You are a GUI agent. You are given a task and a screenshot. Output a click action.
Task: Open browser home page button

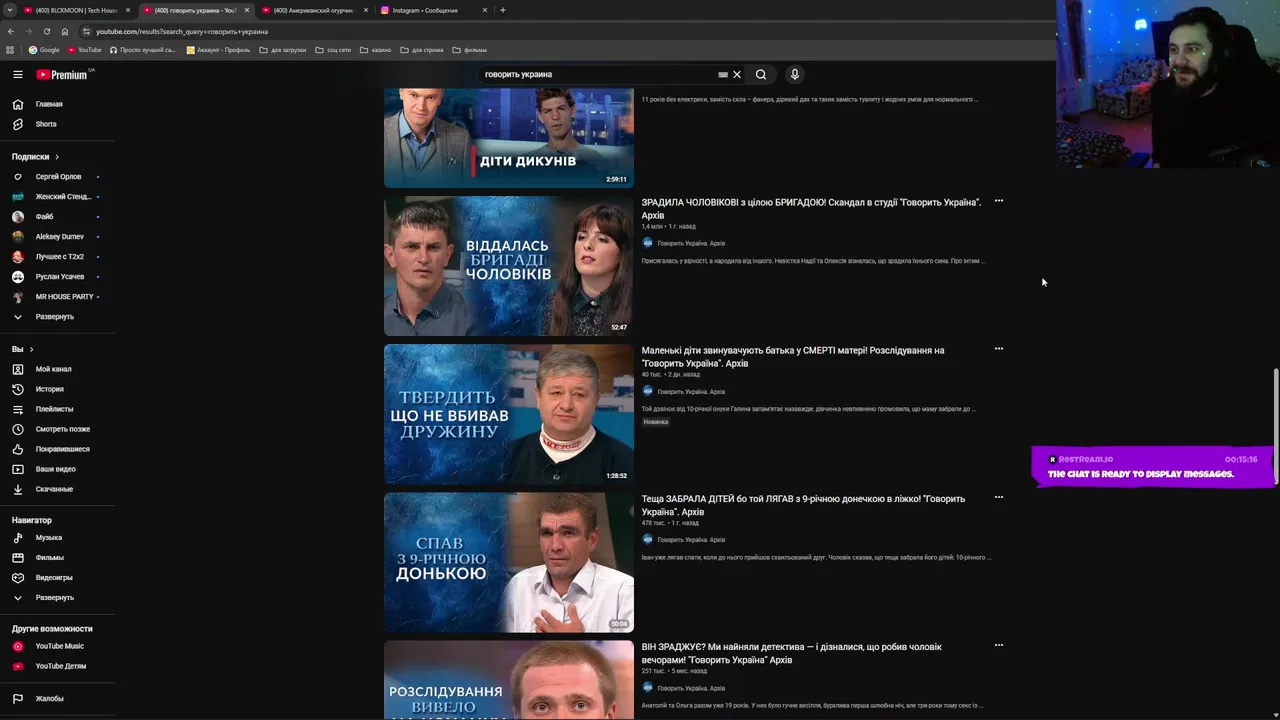[65, 31]
